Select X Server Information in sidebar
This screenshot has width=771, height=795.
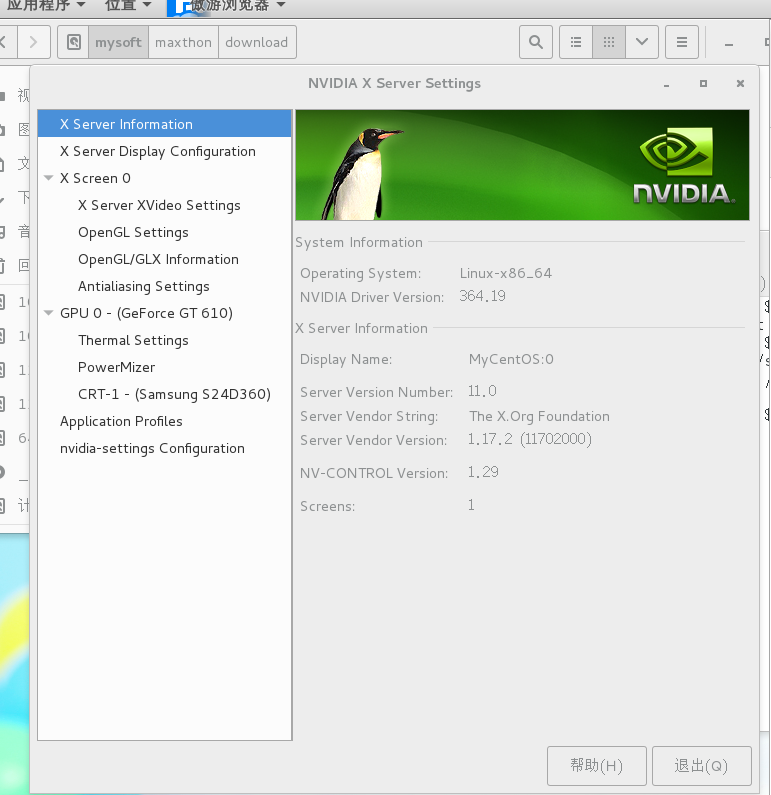tap(164, 124)
